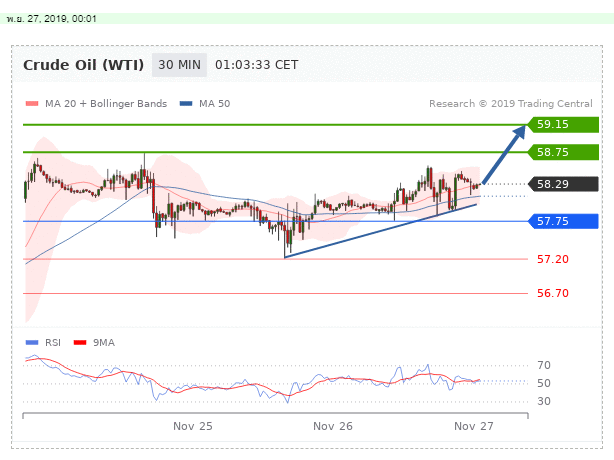Click the Nov 27 date axis label

474,426
